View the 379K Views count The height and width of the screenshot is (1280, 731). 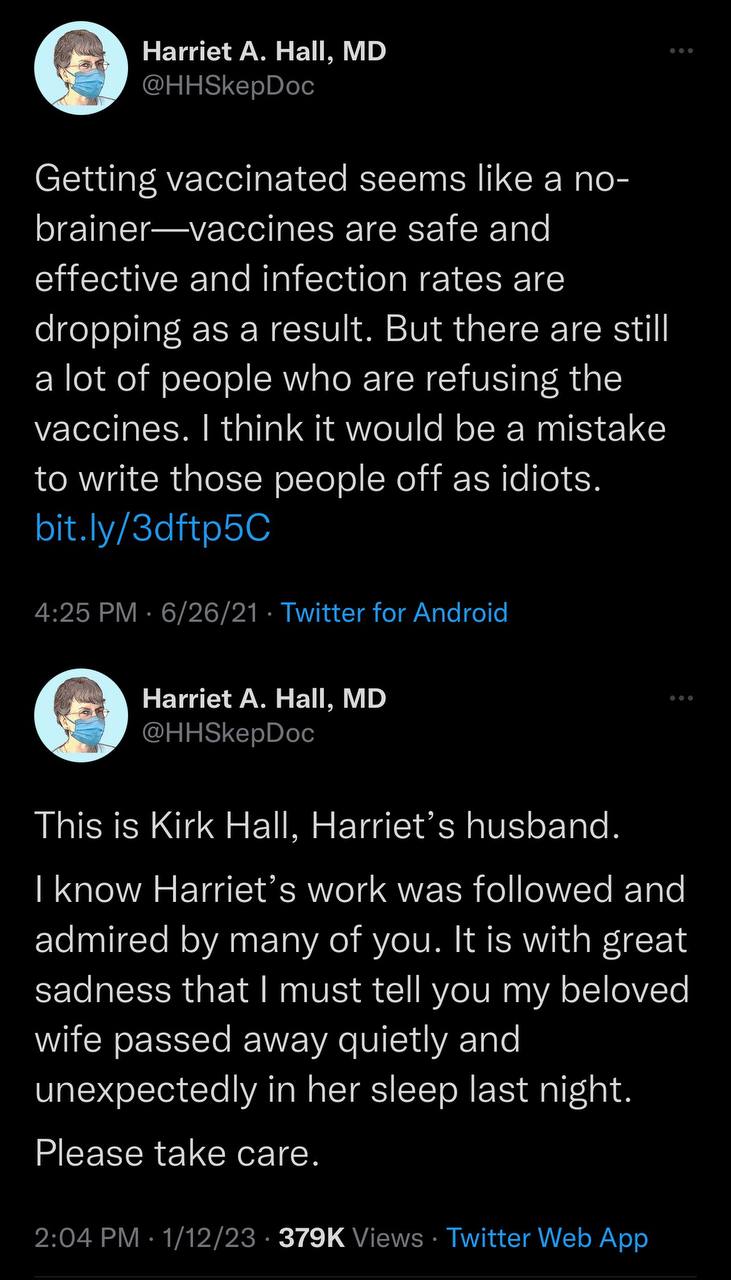pos(351,1237)
